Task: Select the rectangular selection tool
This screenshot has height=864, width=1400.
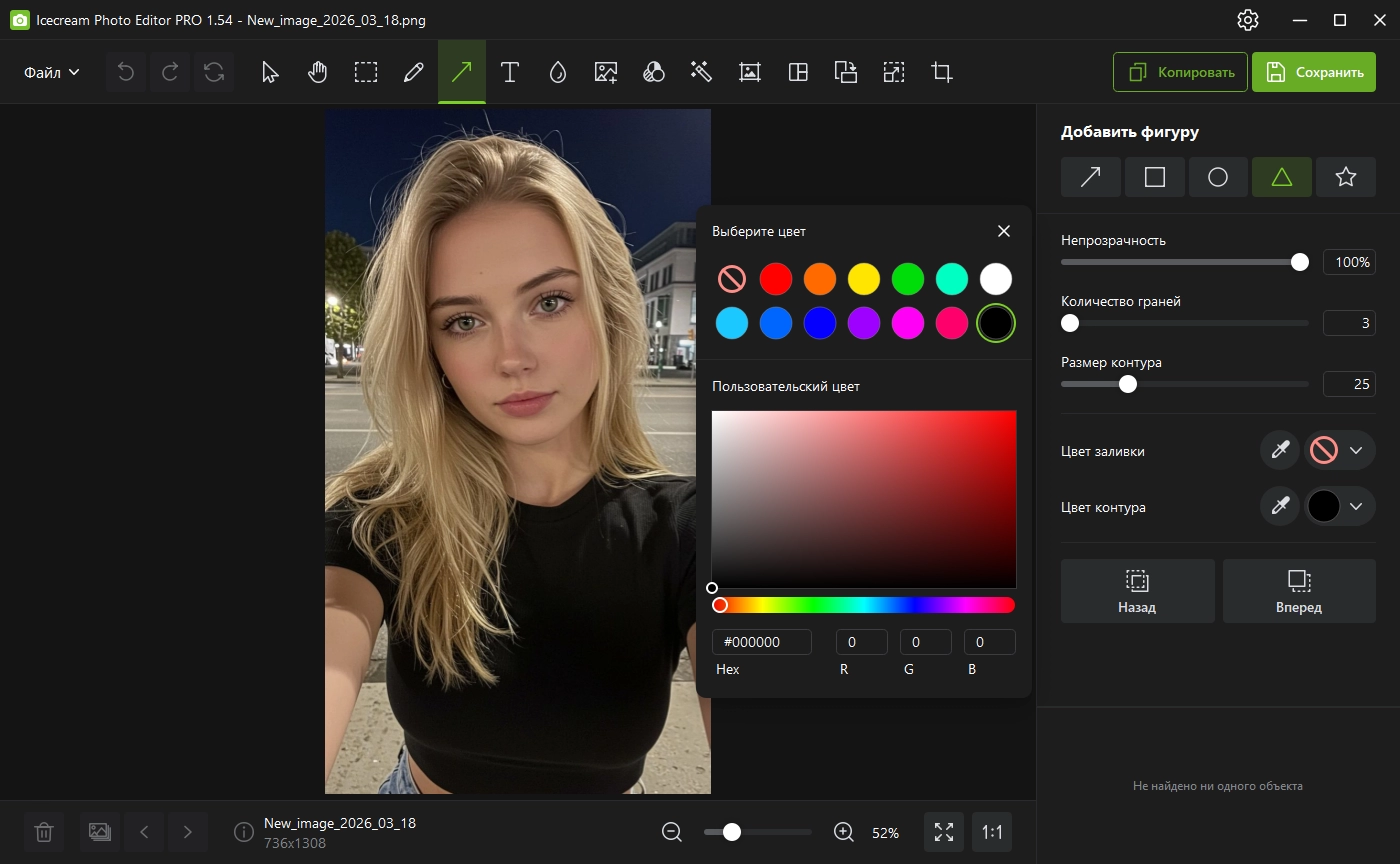Action: 365,72
